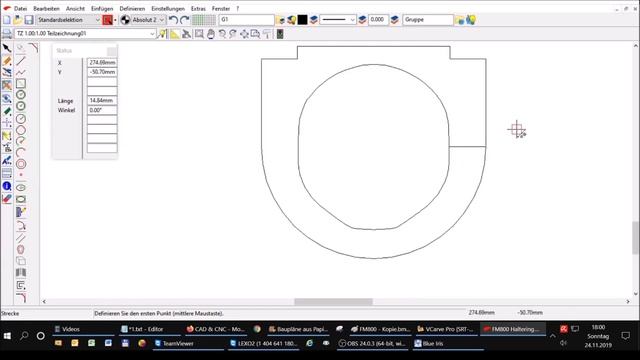The image size is (640, 360).
Task: Select the double concentric circle tool
Action: click(x=21, y=164)
